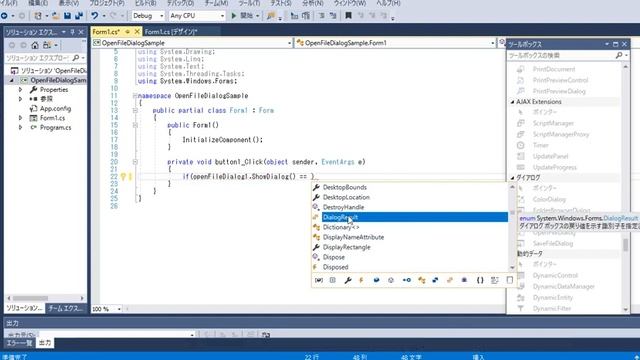Image resolution: width=640 pixels, height=360 pixels.
Task: Select Dispose in the IntelliSense list
Action: pos(410,257)
